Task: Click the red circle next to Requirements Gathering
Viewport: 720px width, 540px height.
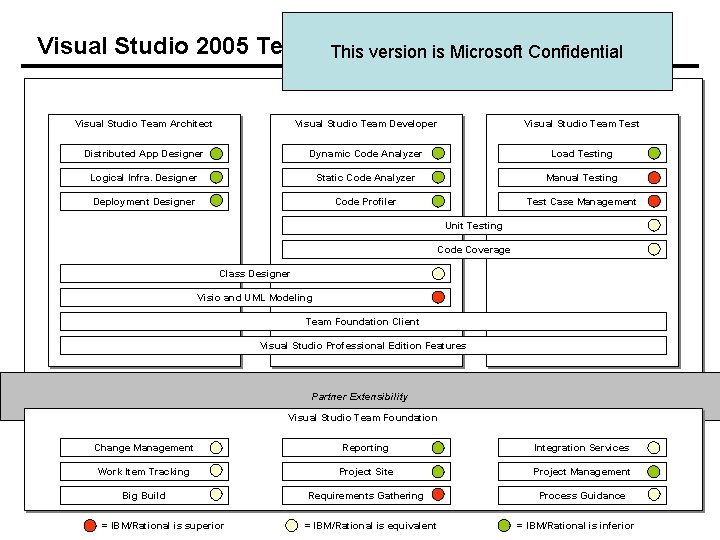Action: click(439, 495)
